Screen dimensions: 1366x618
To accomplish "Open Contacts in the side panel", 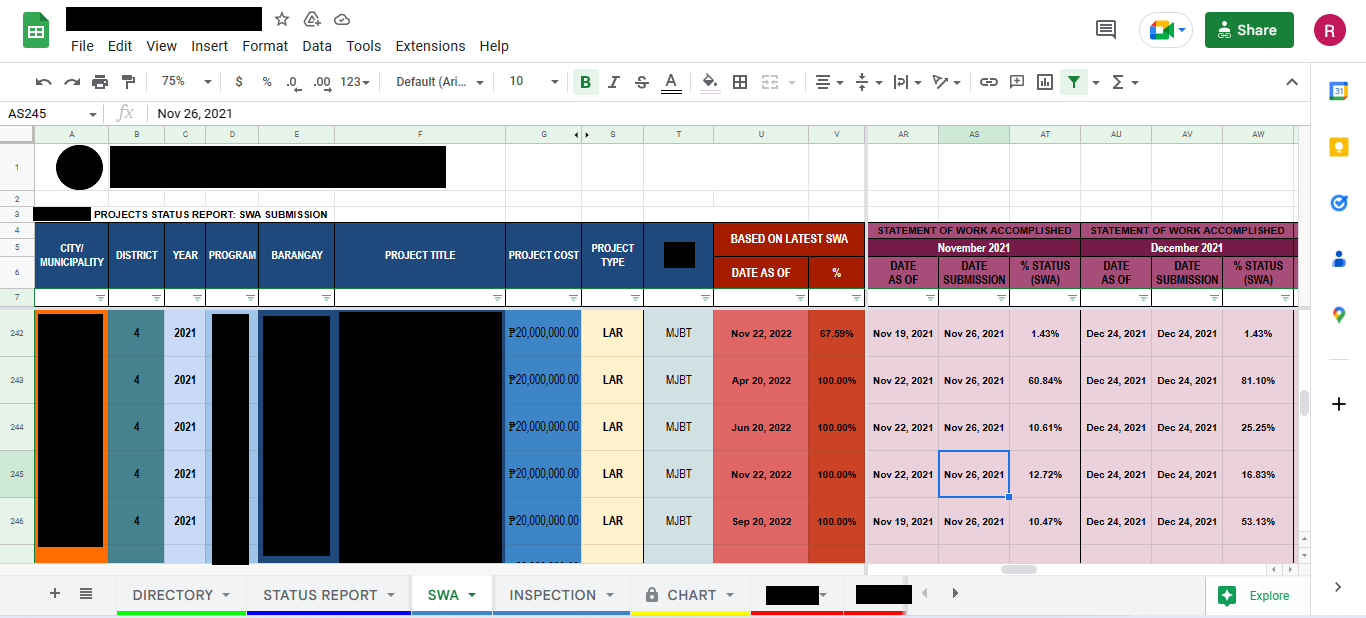I will [1339, 259].
